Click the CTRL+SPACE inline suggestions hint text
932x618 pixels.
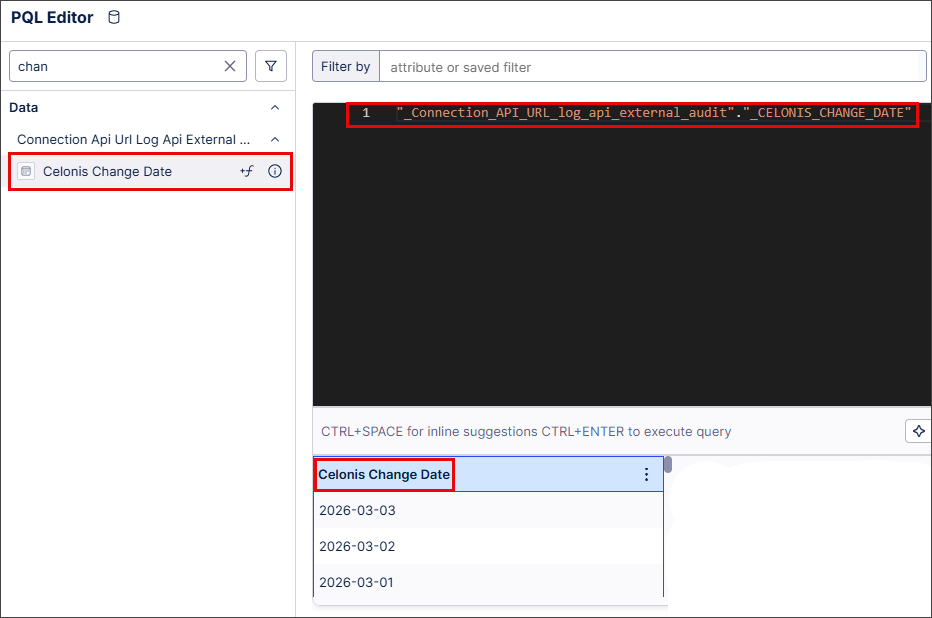[x=526, y=431]
